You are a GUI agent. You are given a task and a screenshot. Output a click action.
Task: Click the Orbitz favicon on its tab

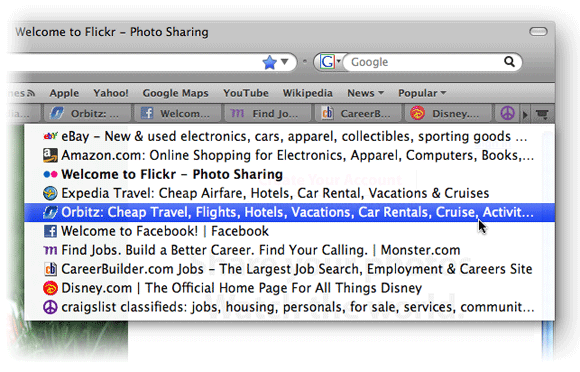(x=57, y=113)
